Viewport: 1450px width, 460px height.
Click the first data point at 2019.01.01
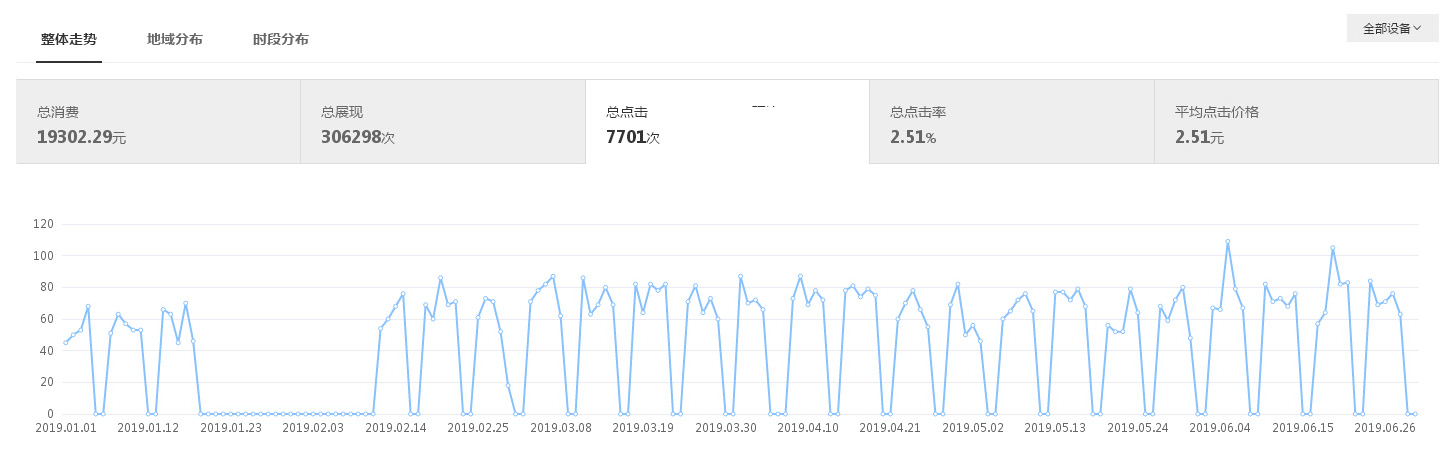tap(65, 343)
